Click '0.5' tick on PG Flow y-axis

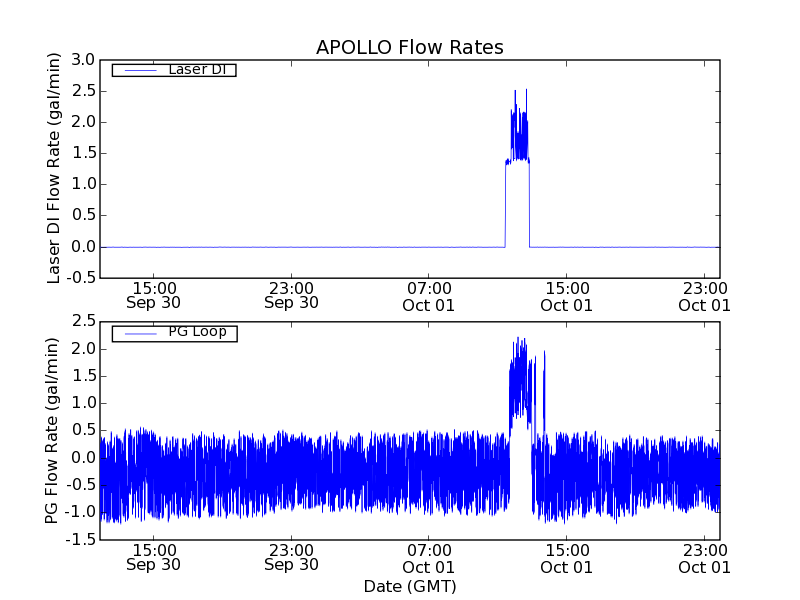[83, 430]
